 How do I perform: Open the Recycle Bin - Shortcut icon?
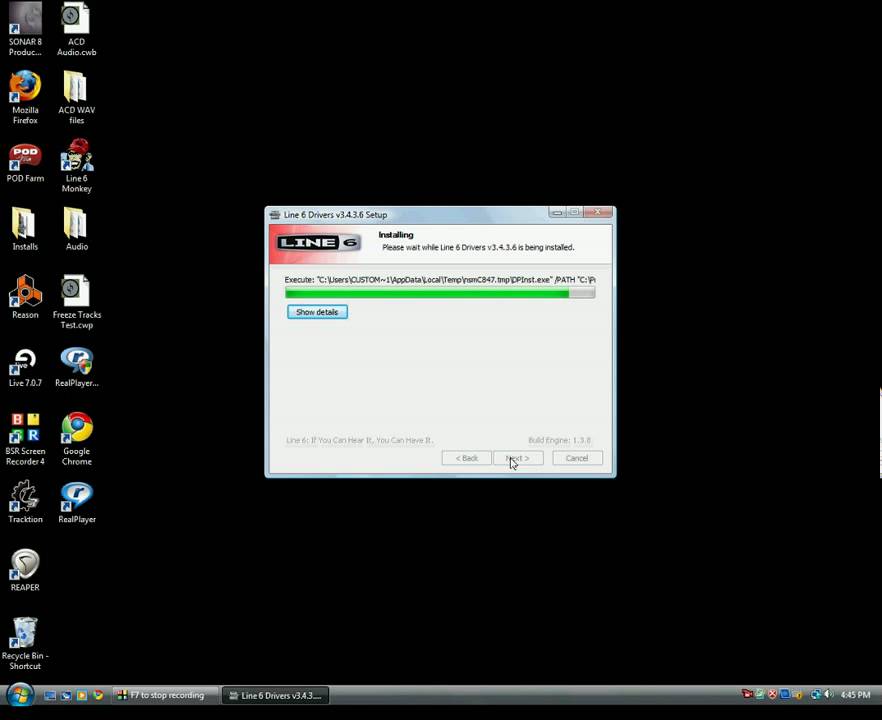coord(25,644)
